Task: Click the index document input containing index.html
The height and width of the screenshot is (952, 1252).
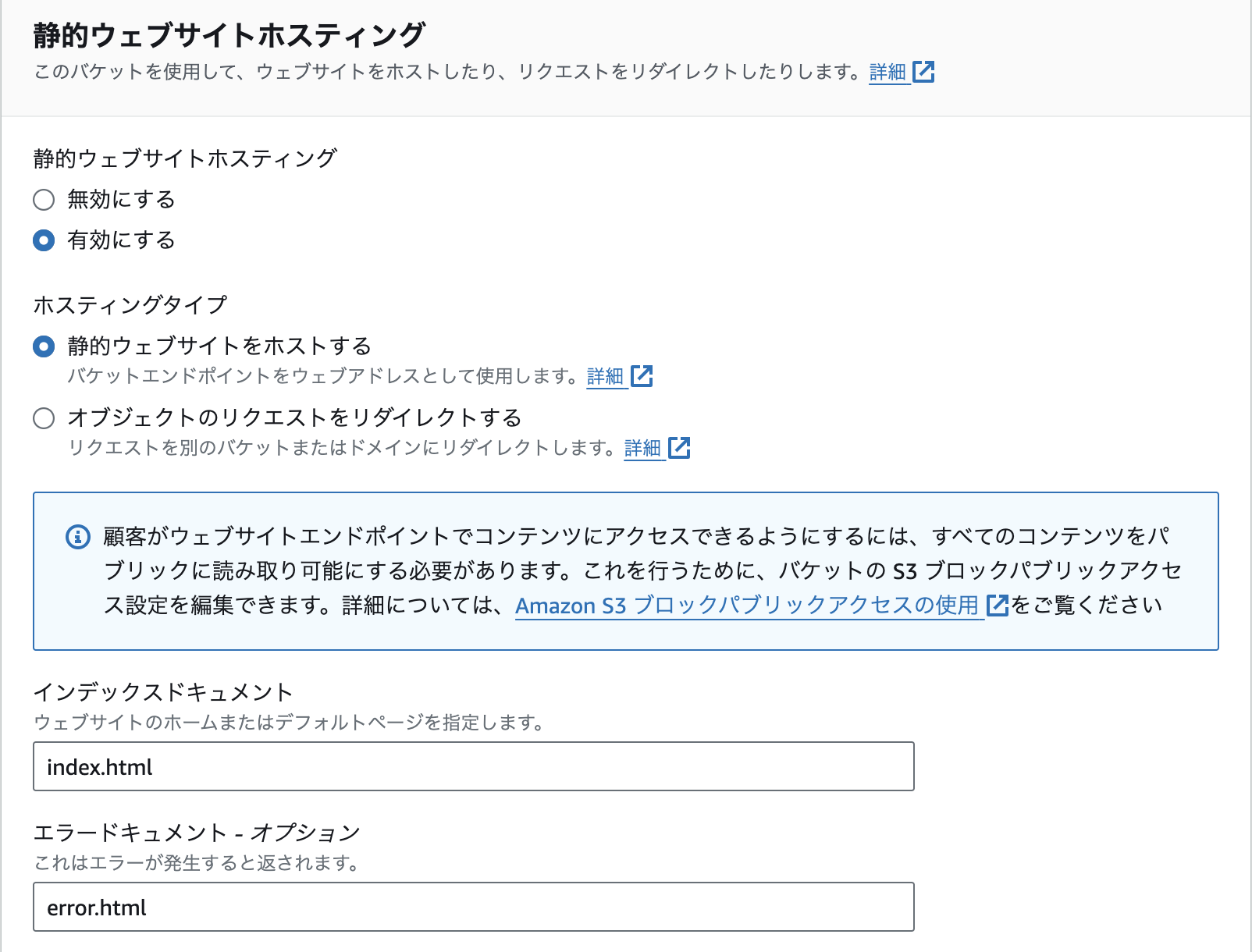Action: (x=473, y=767)
